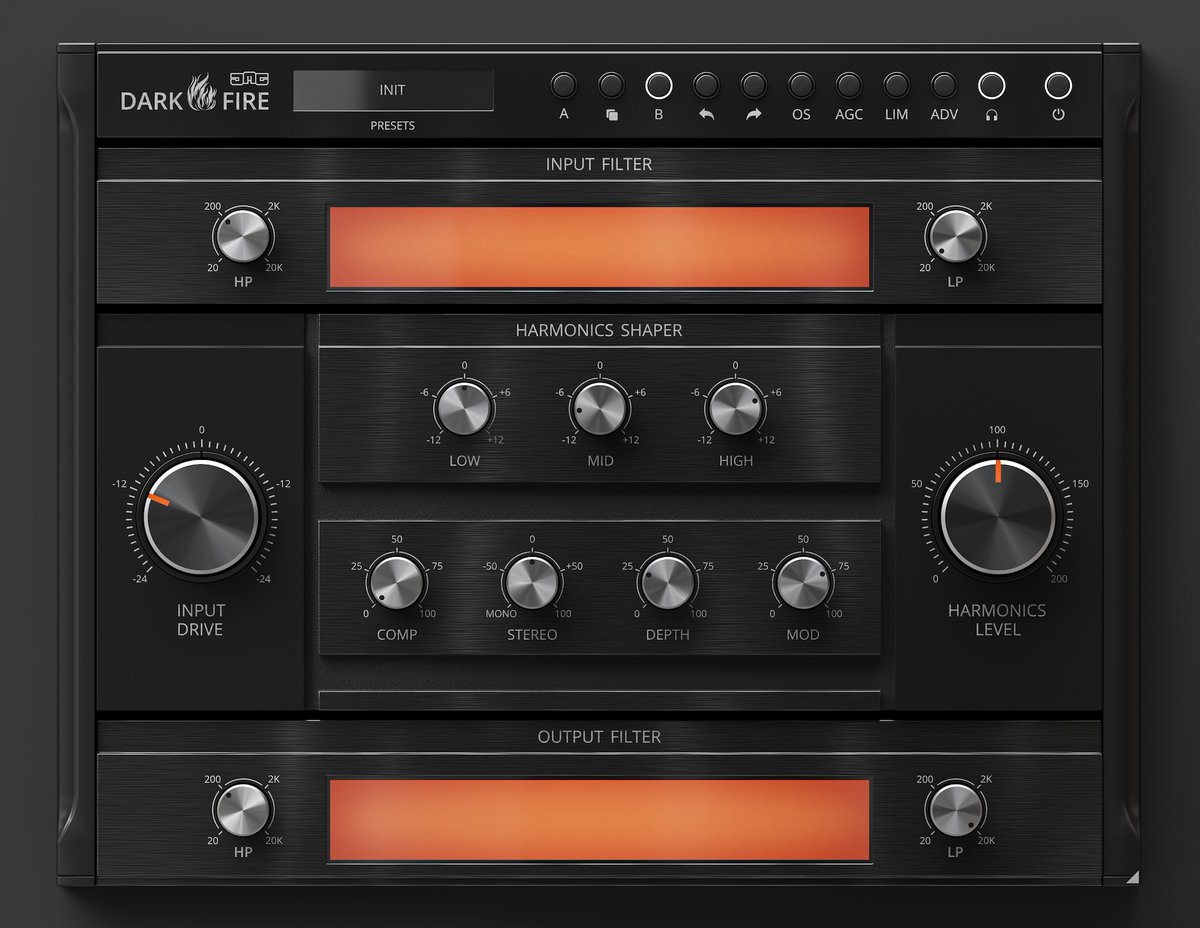Click the resize corner triangle handle

1131,877
